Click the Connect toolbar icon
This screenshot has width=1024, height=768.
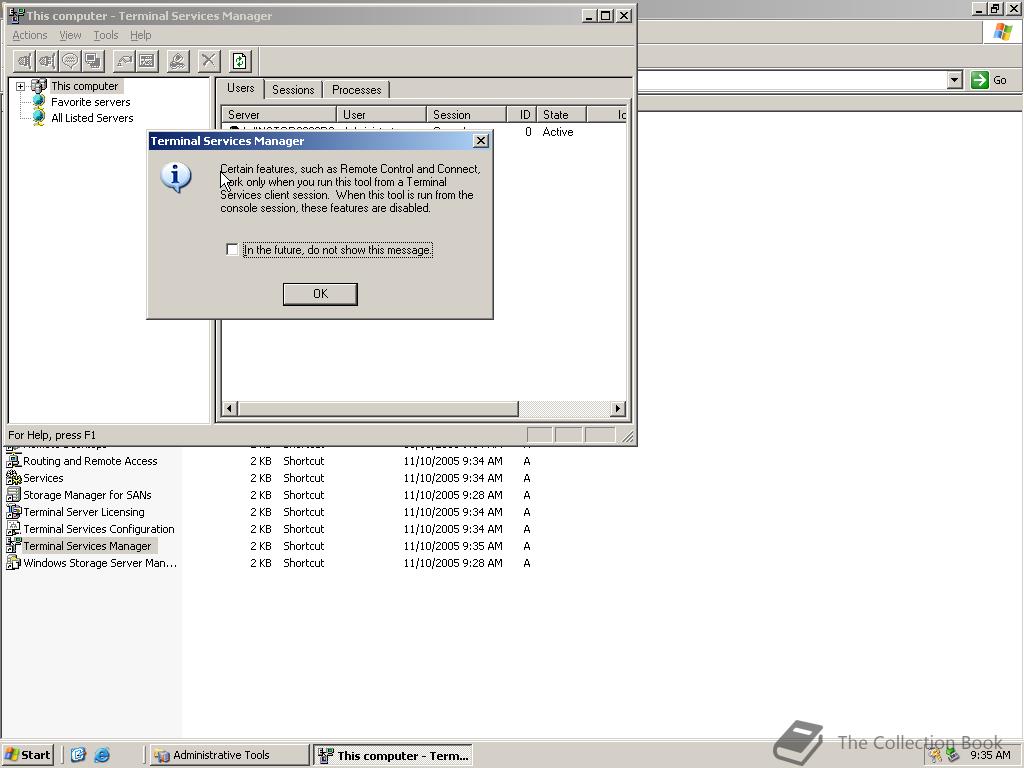click(24, 61)
